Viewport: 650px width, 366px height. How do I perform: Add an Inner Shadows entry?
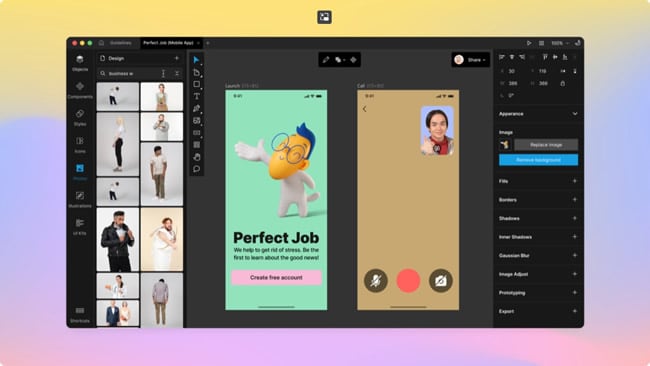(575, 237)
